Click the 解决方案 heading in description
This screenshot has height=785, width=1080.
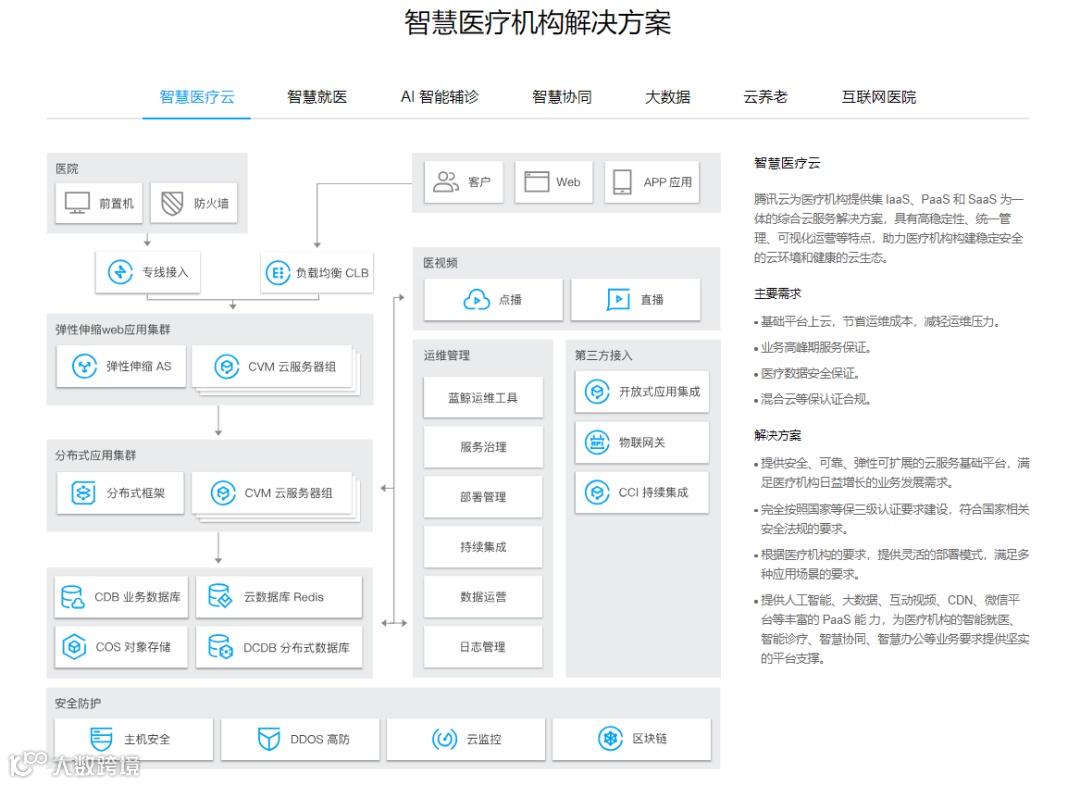[x=778, y=435]
